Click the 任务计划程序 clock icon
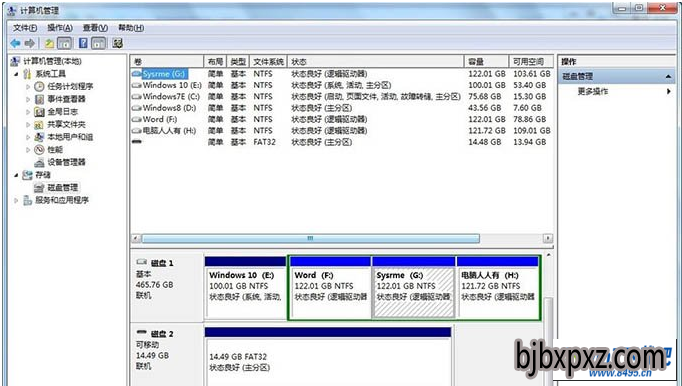682x386 pixels. tap(40, 87)
